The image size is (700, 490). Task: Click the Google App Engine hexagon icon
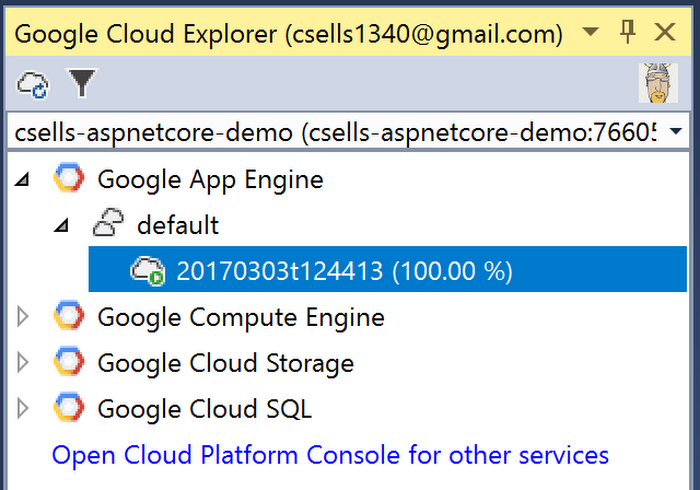pyautogui.click(x=68, y=178)
